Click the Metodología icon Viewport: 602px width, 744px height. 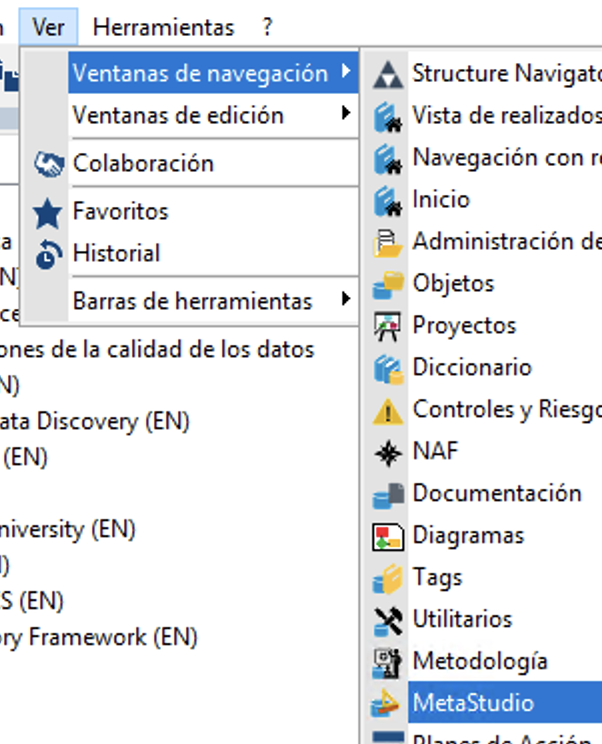[388, 662]
